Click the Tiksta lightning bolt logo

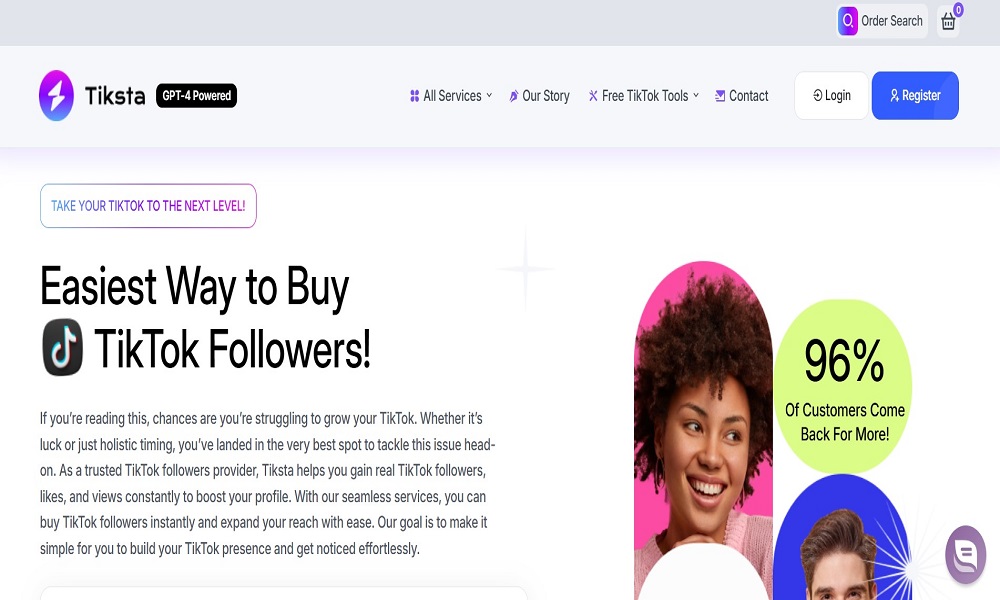[x=56, y=96]
